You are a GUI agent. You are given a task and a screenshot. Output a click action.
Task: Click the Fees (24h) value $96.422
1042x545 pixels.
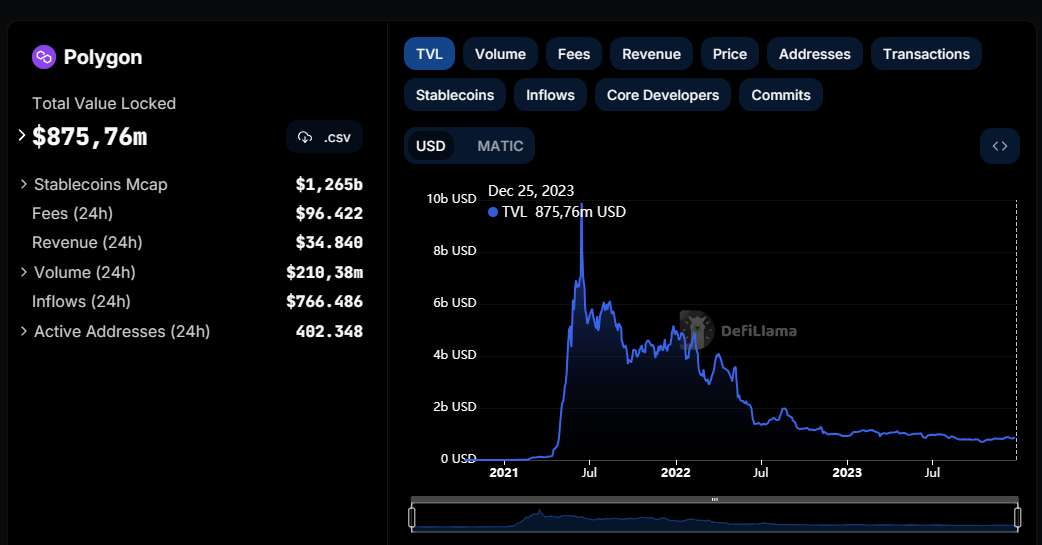[330, 213]
